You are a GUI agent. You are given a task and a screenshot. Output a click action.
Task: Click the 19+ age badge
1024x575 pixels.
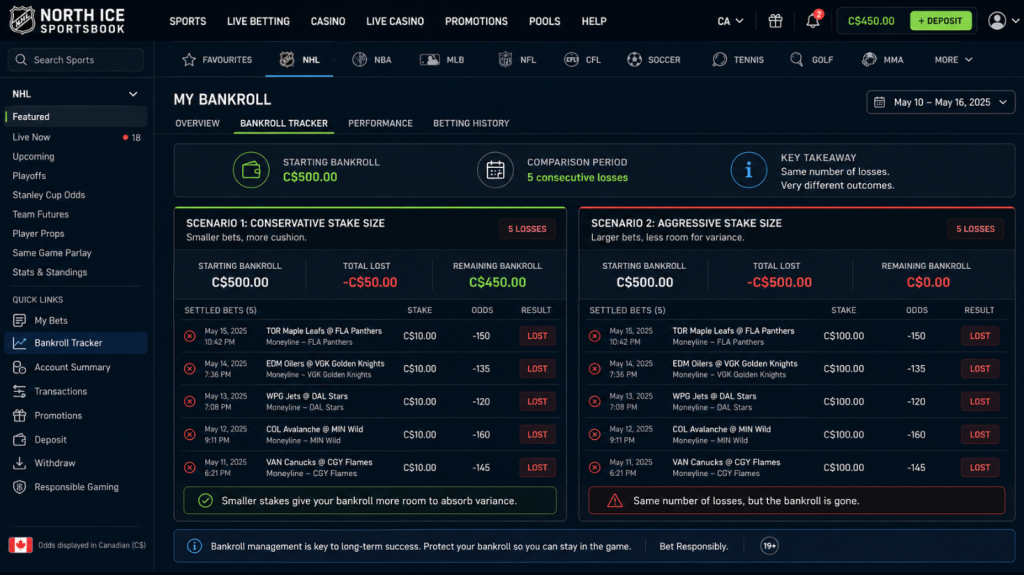pos(769,546)
